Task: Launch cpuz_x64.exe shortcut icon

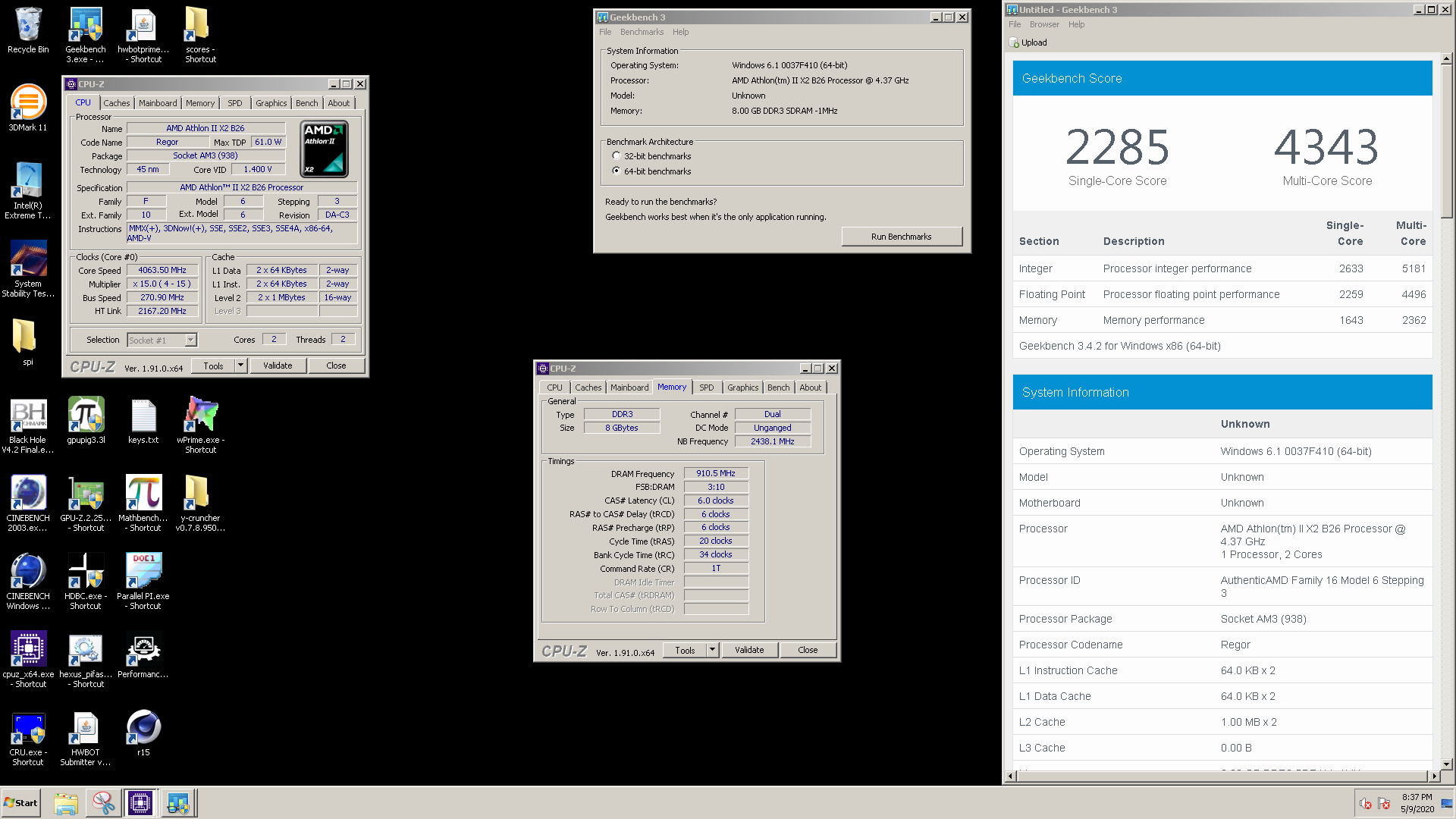Action: tap(28, 660)
